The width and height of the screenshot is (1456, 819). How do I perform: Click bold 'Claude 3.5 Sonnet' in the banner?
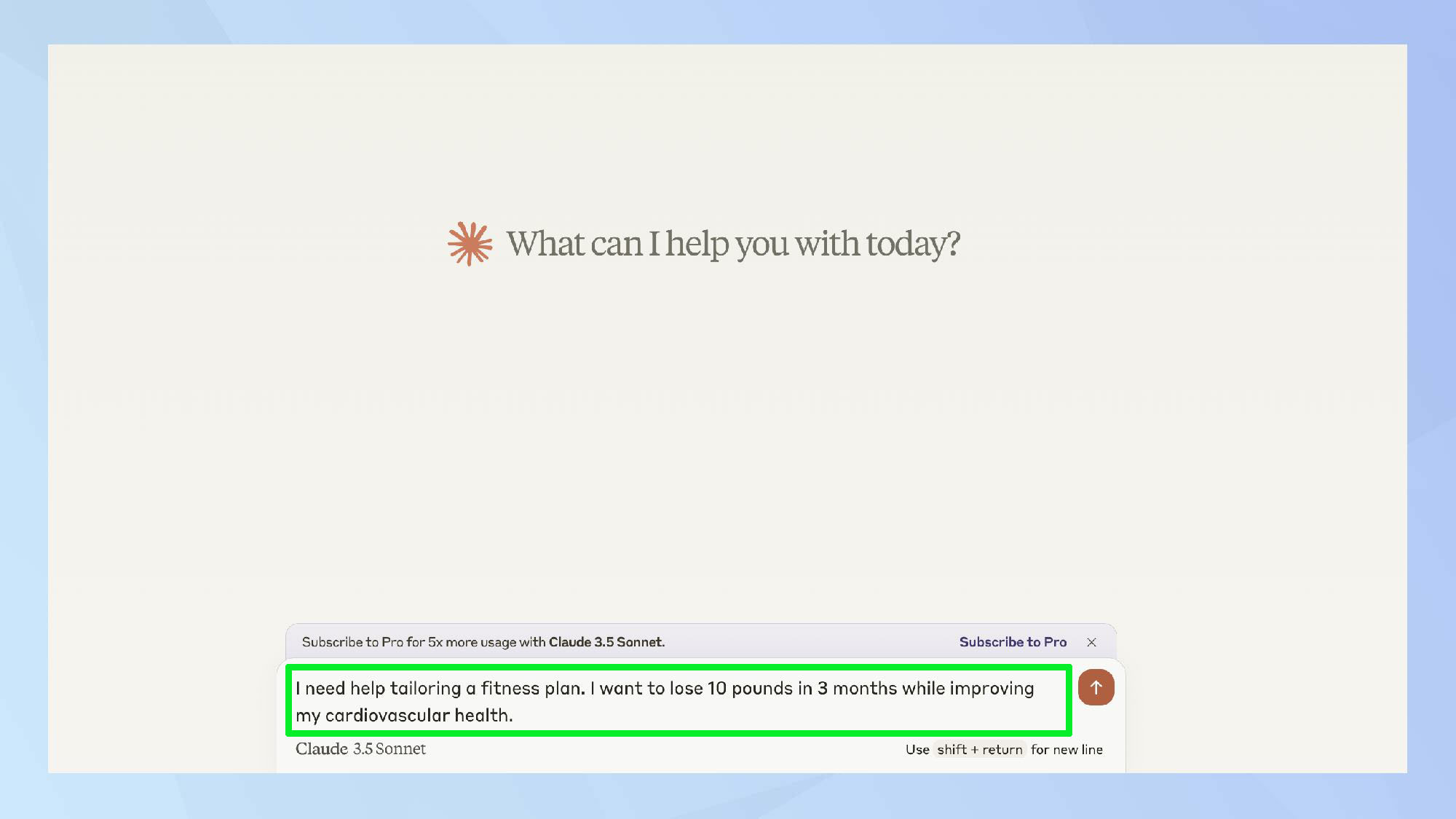point(606,642)
